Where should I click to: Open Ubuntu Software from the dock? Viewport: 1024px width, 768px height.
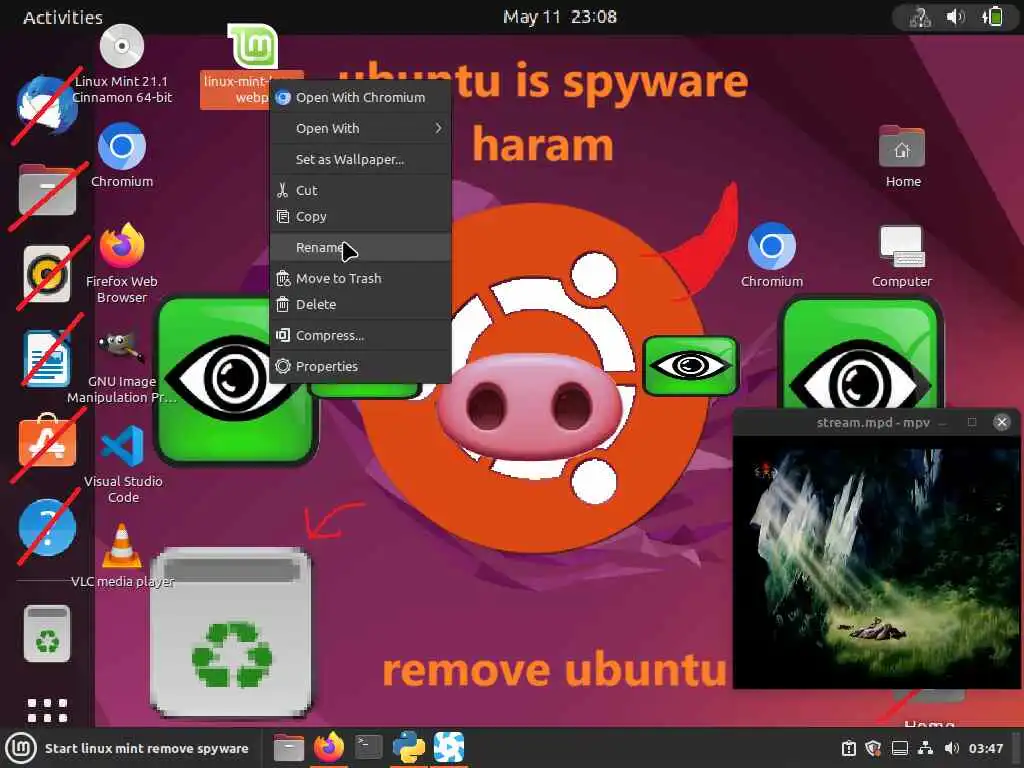47,441
